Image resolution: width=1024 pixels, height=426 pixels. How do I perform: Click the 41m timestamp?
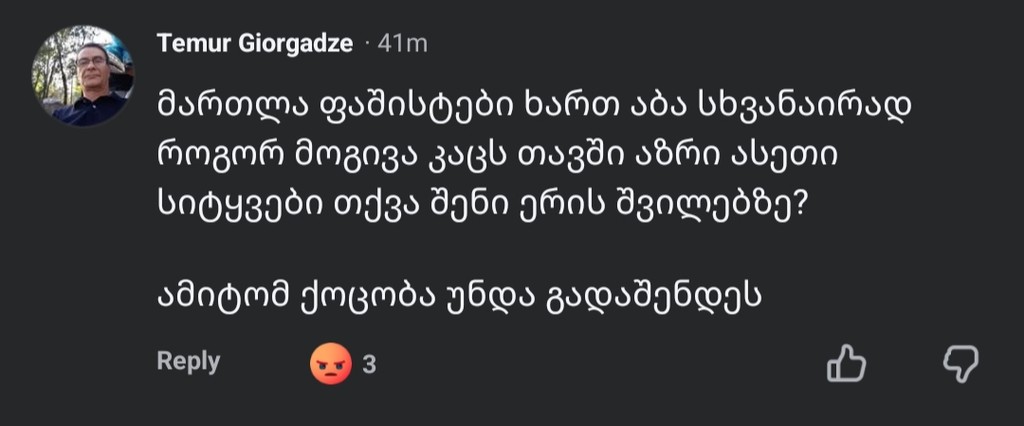(403, 44)
